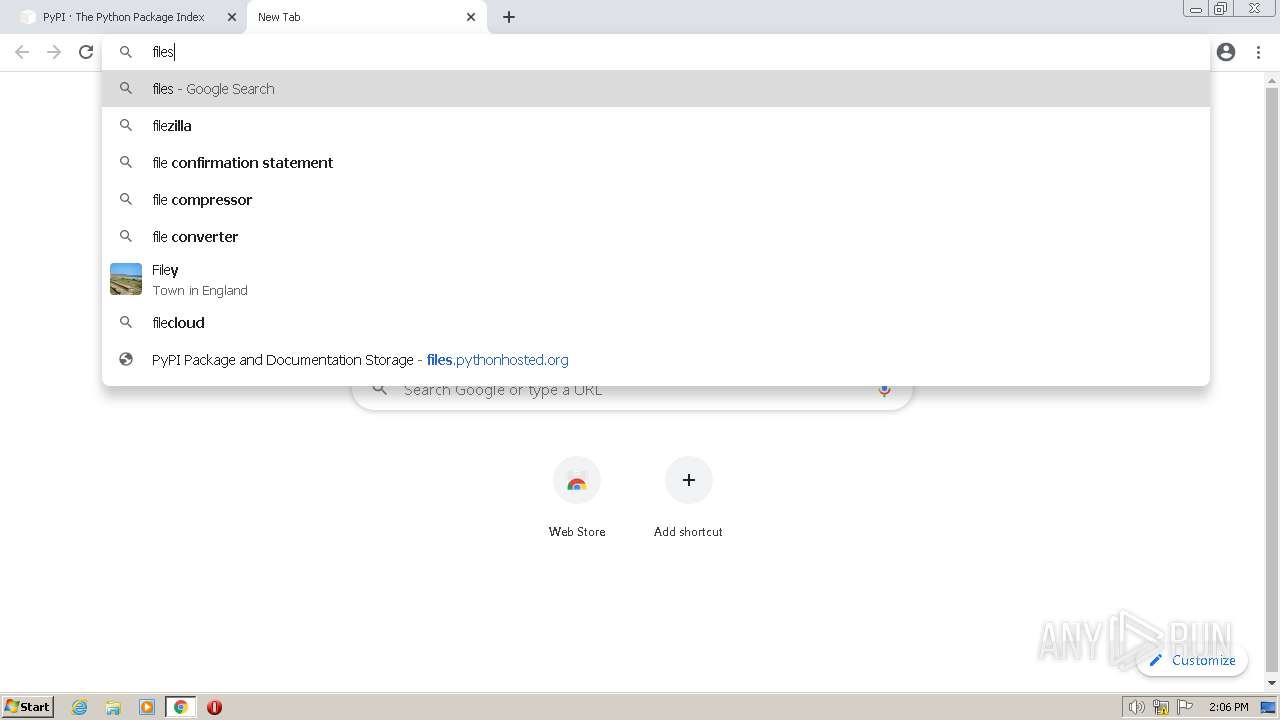1280x720 pixels.
Task: Open the Customize page button
Action: click(x=1192, y=660)
